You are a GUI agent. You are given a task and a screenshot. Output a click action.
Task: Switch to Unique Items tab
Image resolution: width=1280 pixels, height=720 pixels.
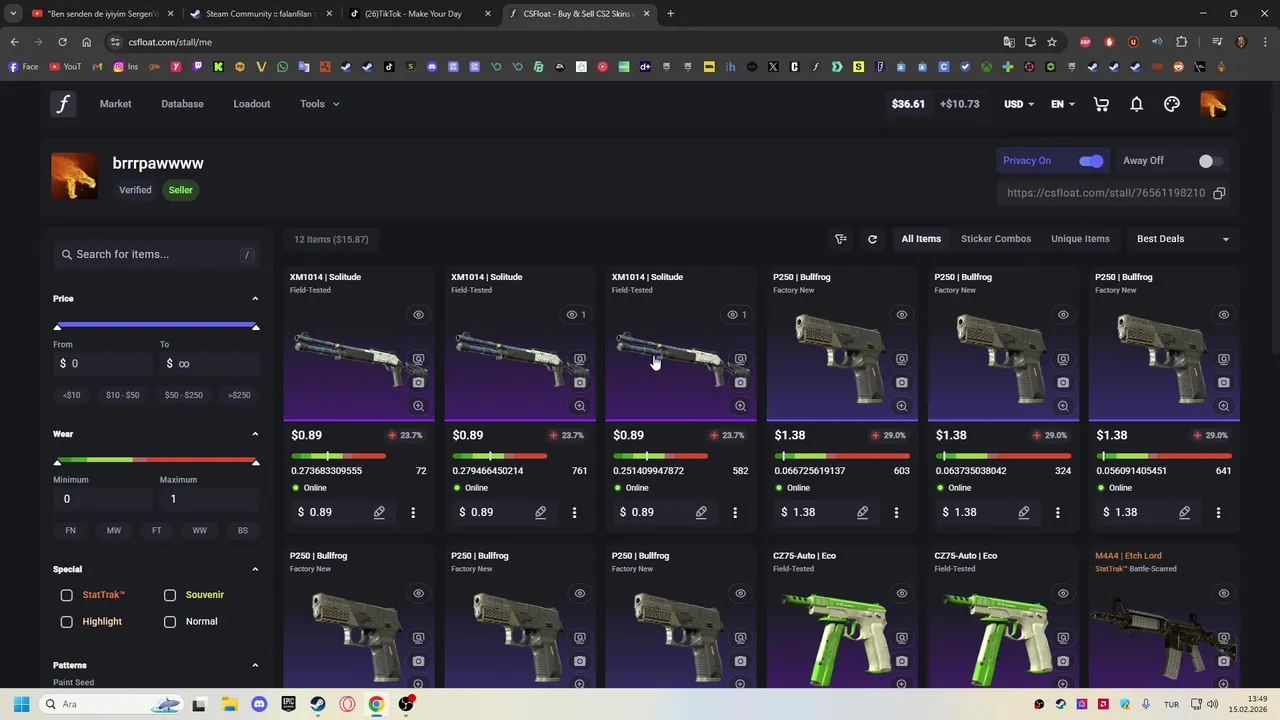click(x=1080, y=239)
